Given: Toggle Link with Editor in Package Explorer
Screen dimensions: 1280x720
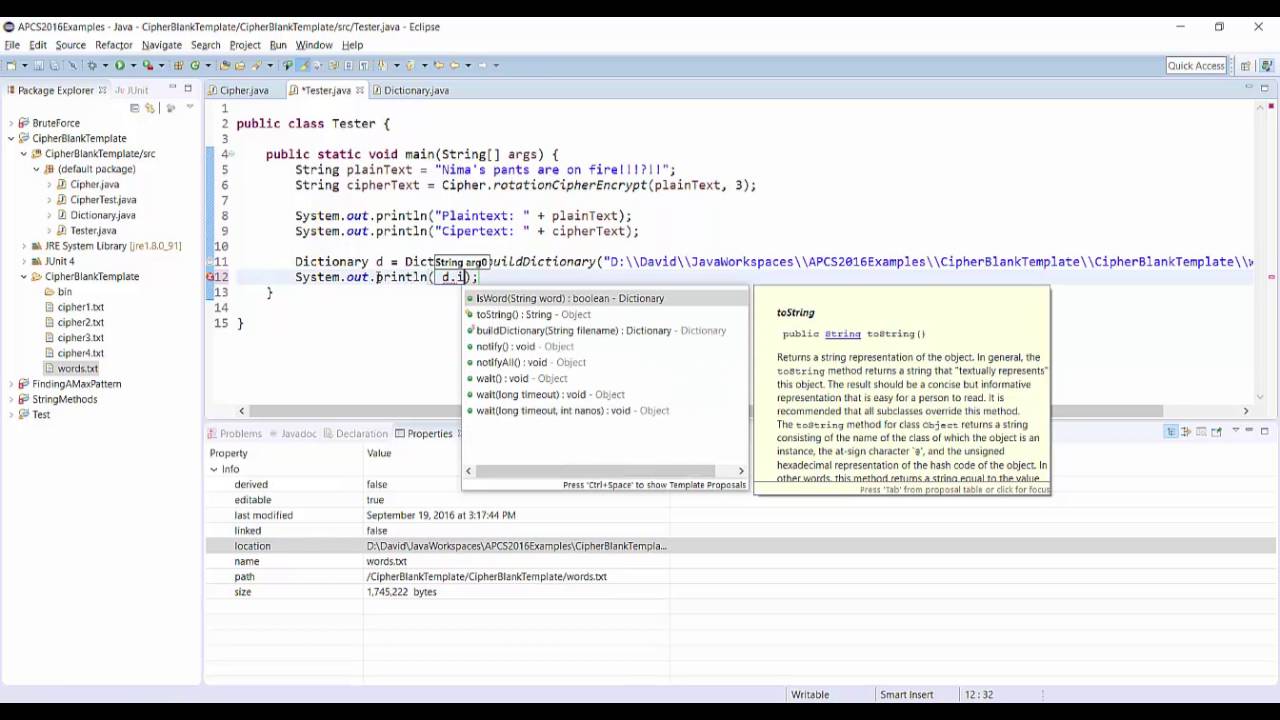Looking at the screenshot, I should point(150,107).
